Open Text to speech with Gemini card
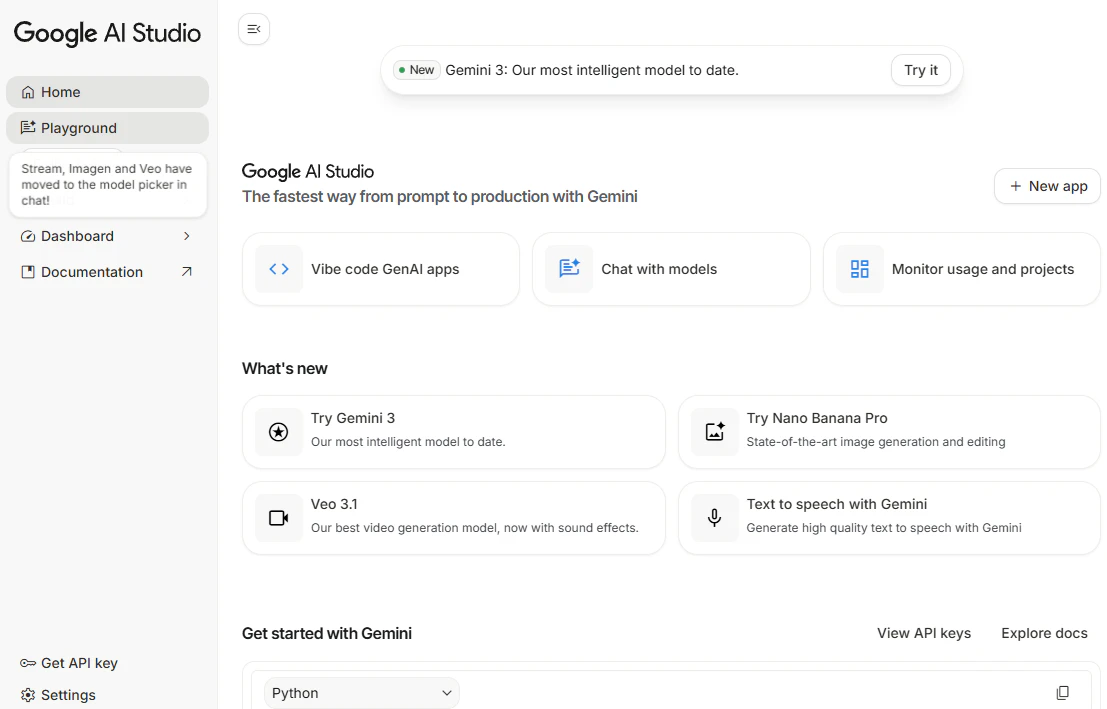Viewport: 1107px width, 709px height. pos(890,518)
